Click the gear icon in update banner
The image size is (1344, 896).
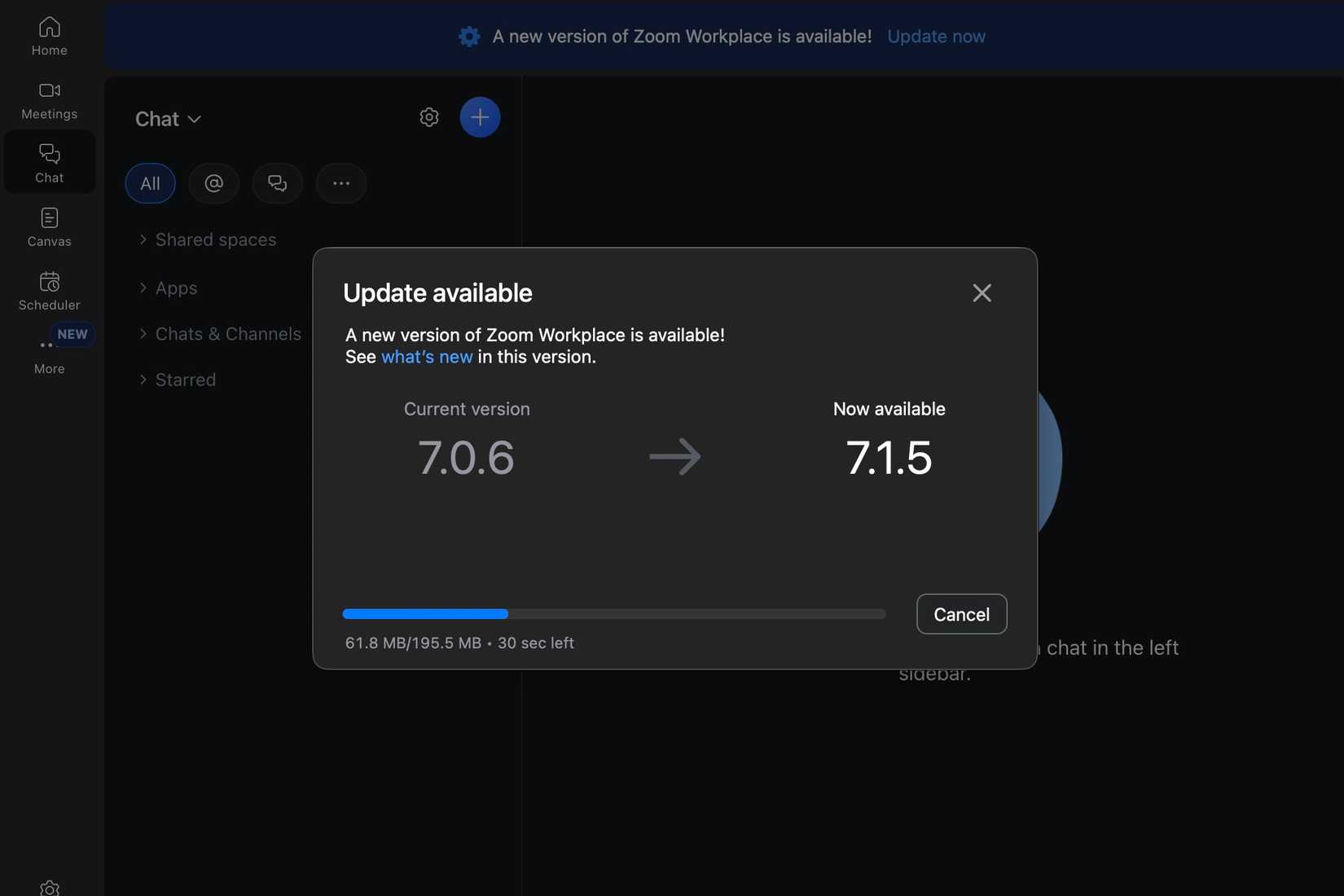(x=469, y=37)
